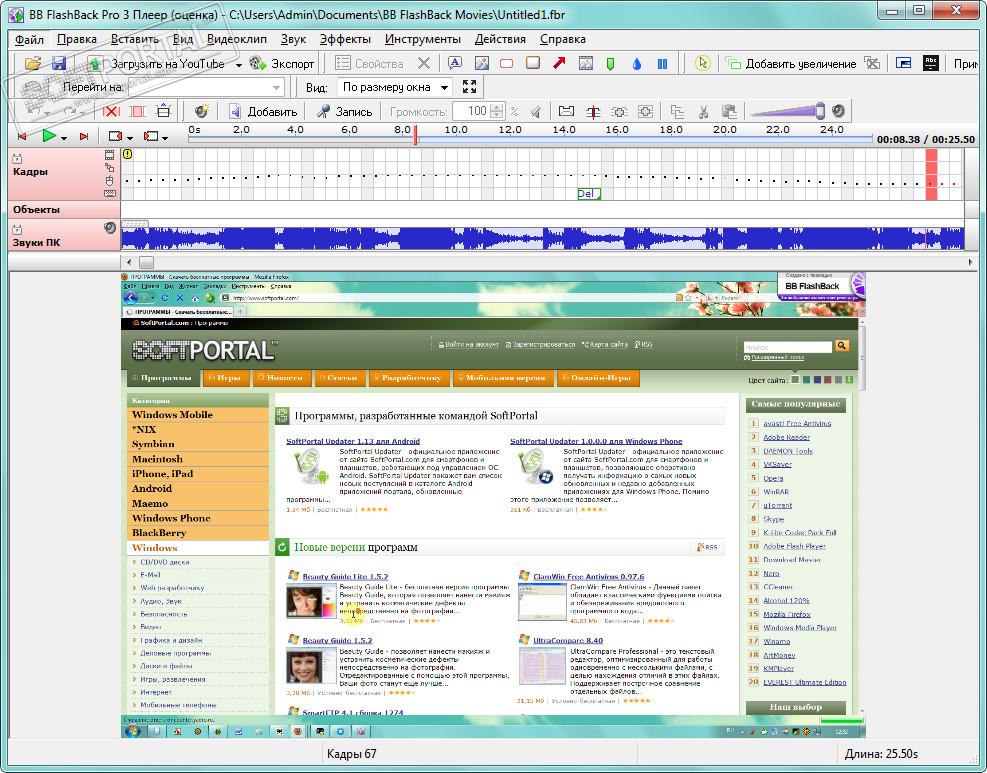The width and height of the screenshot is (987, 773).
Task: Click the blue PC sound waveform
Action: 543,239
